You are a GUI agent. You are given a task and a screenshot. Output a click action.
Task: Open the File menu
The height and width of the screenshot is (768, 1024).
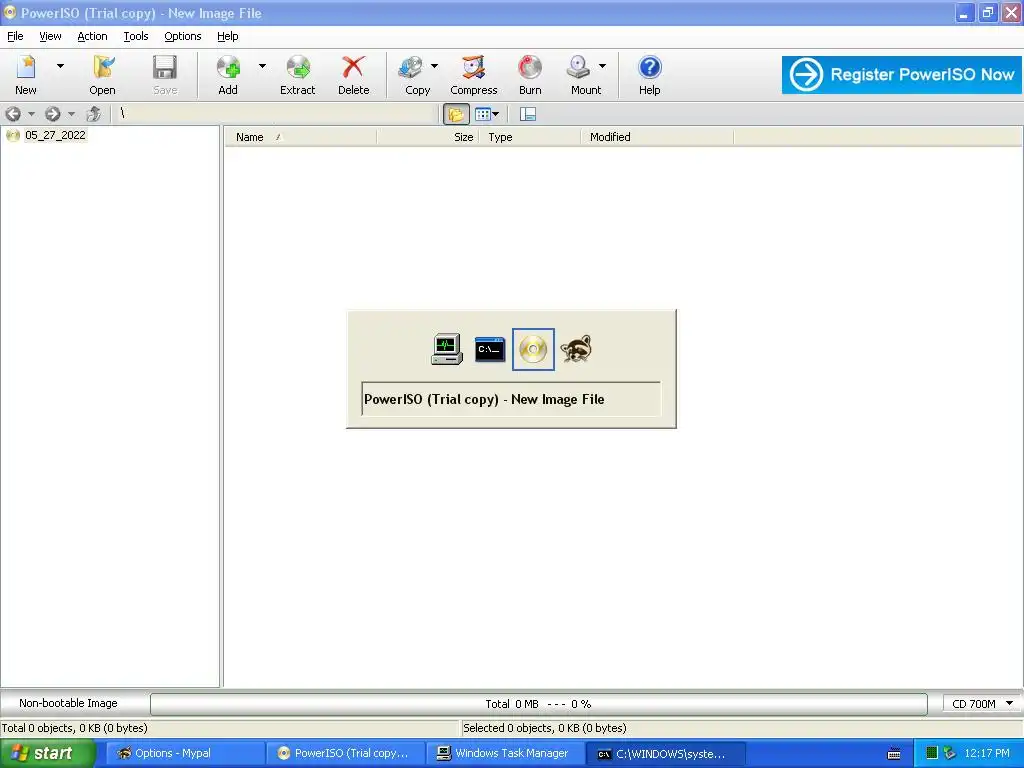tap(15, 37)
